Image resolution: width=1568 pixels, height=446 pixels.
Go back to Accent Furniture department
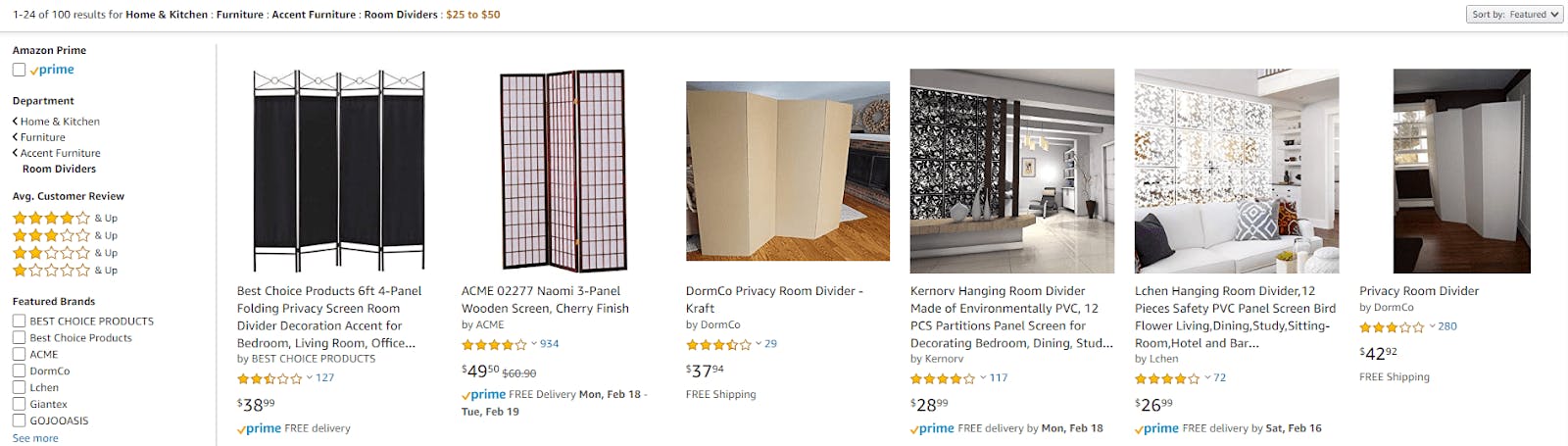pos(56,153)
